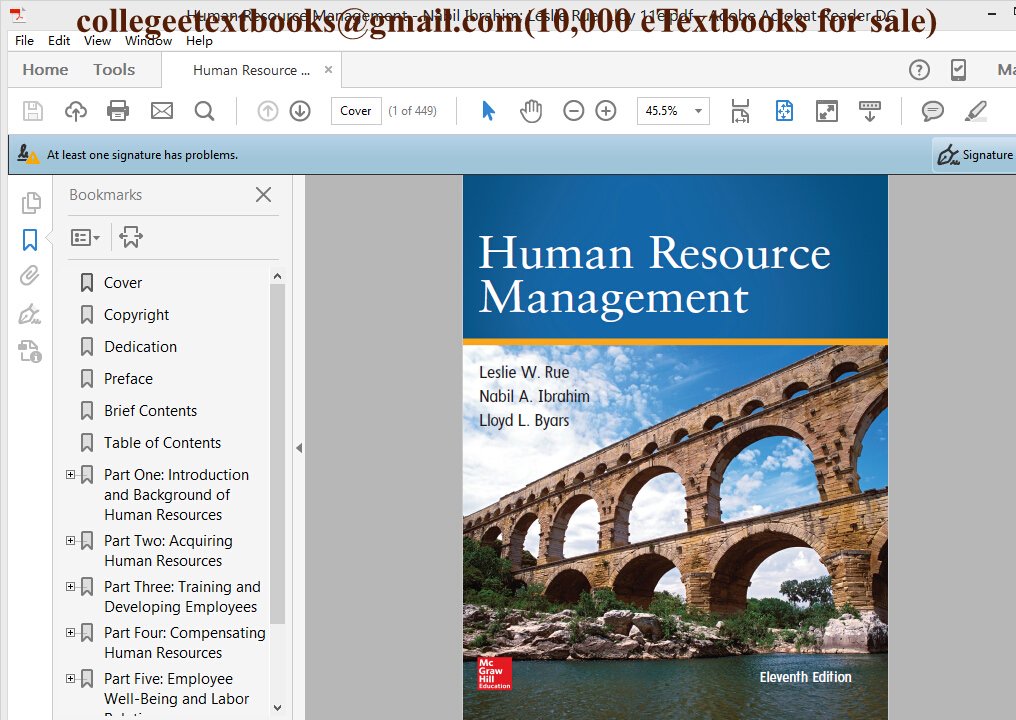Jump to the Brief Contents bookmark
The width and height of the screenshot is (1016, 720).
[x=150, y=411]
